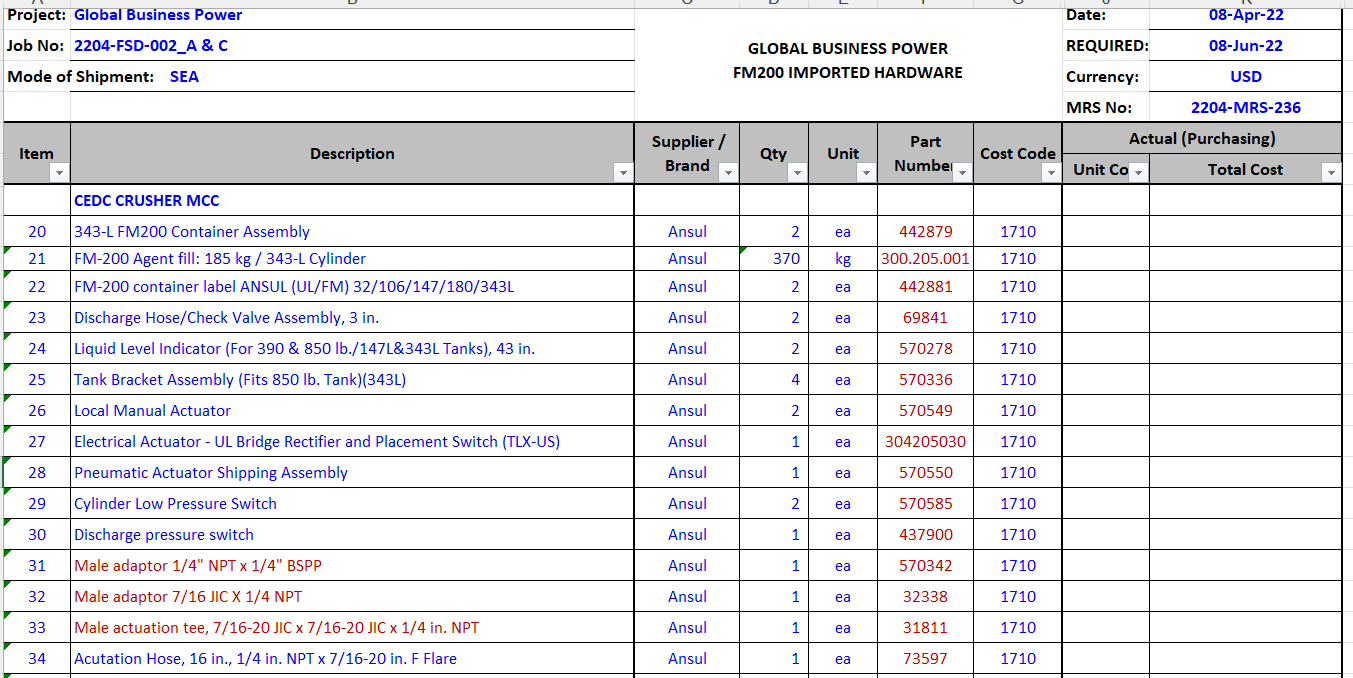Image resolution: width=1353 pixels, height=678 pixels.
Task: Open the Item column filter dropdown
Action: (59, 173)
